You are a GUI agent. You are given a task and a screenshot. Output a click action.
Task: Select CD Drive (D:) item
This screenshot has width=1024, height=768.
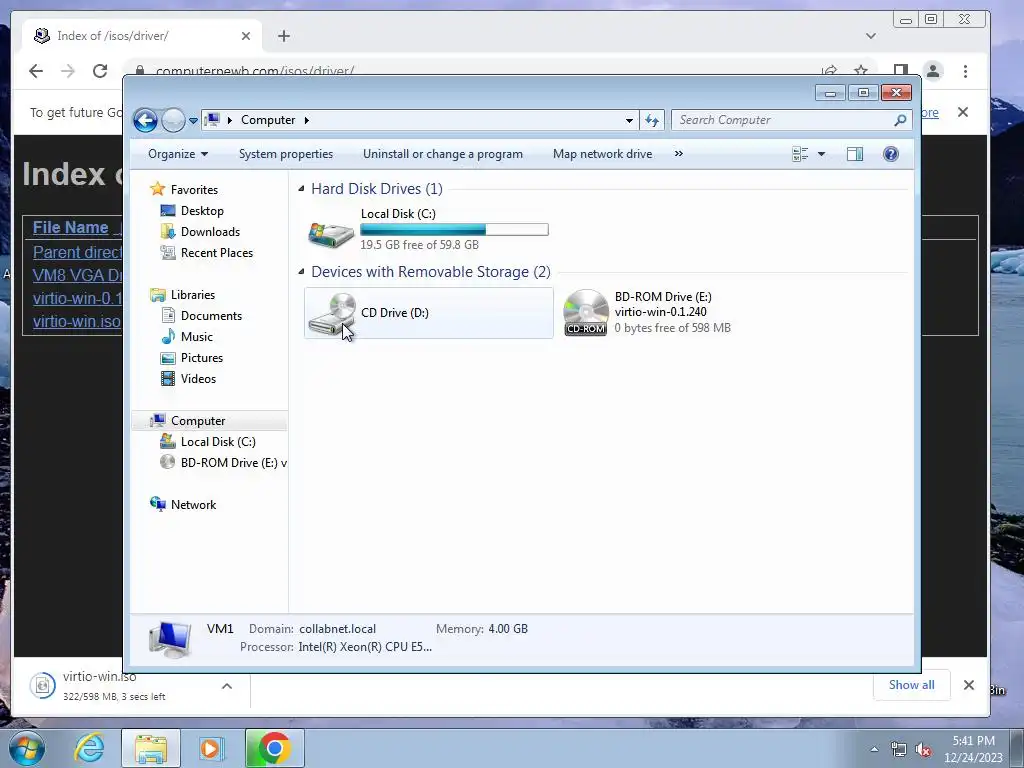pos(428,313)
